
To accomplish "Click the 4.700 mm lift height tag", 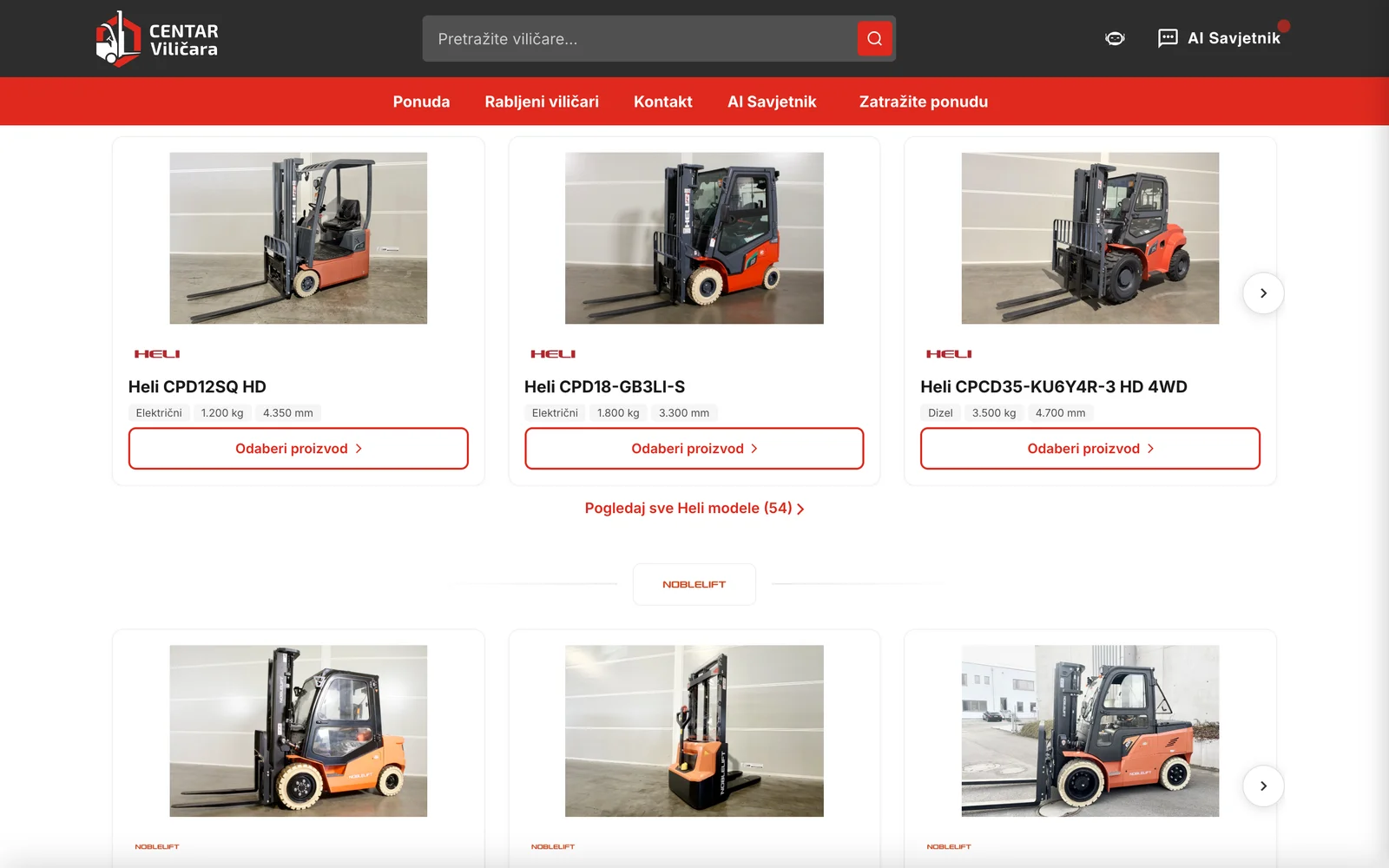I will point(1060,413).
